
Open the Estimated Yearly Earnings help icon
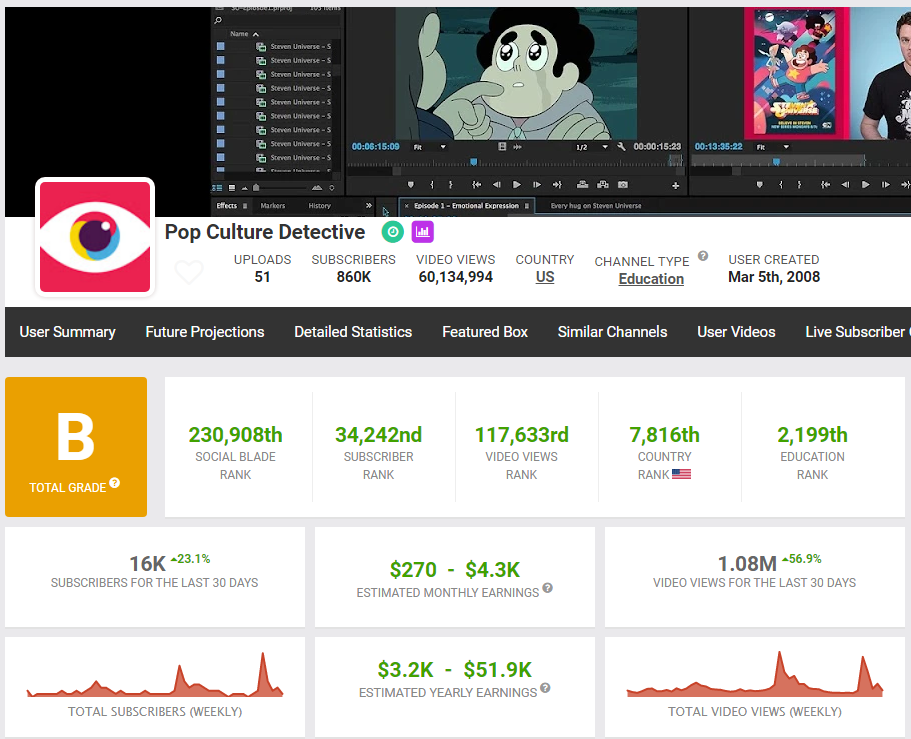coord(545,688)
